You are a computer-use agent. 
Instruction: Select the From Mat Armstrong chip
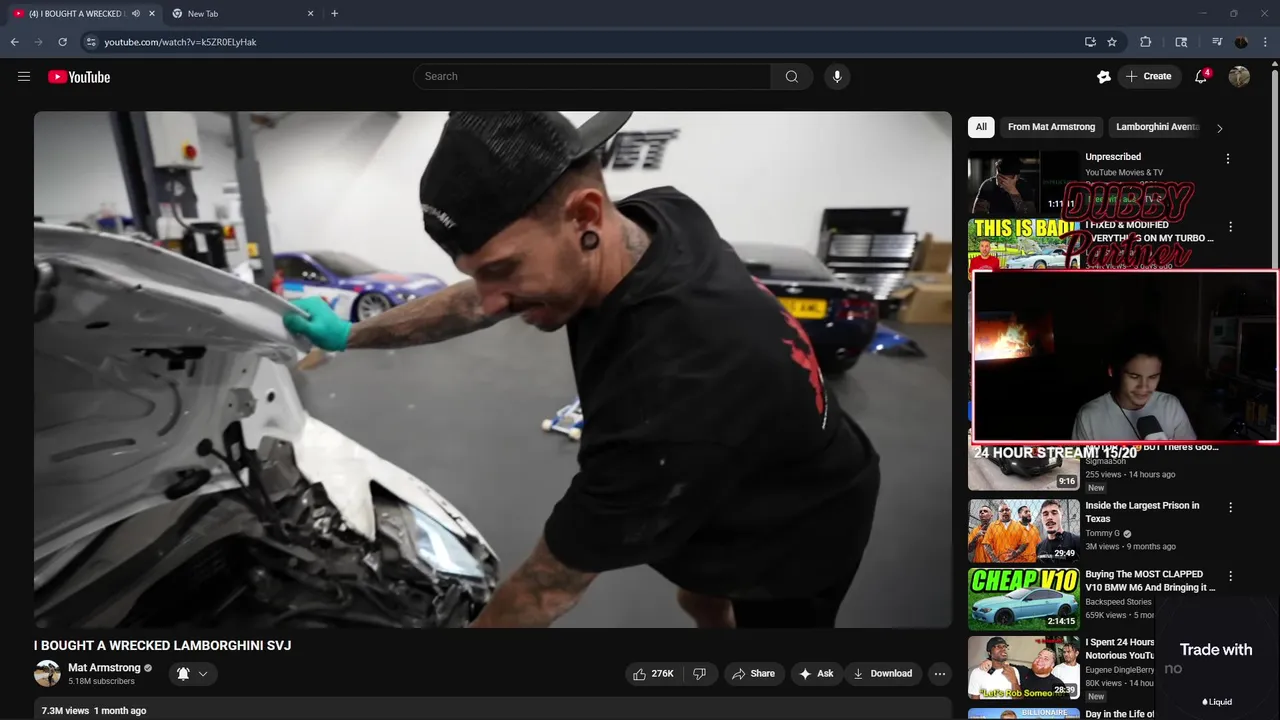(1051, 127)
